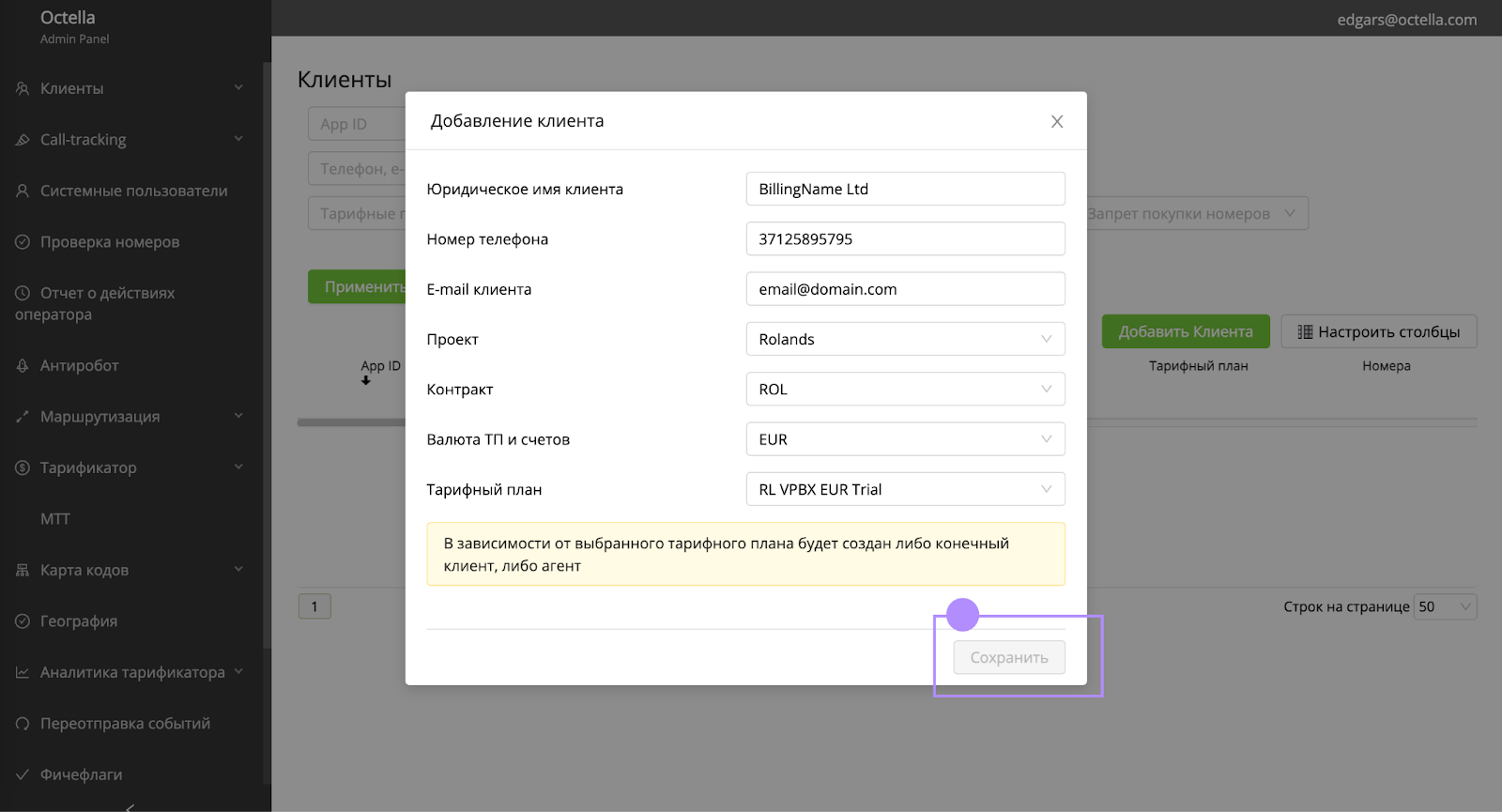Click the Юридическое имя клиента field
This screenshot has width=1502, height=812.
(x=905, y=189)
